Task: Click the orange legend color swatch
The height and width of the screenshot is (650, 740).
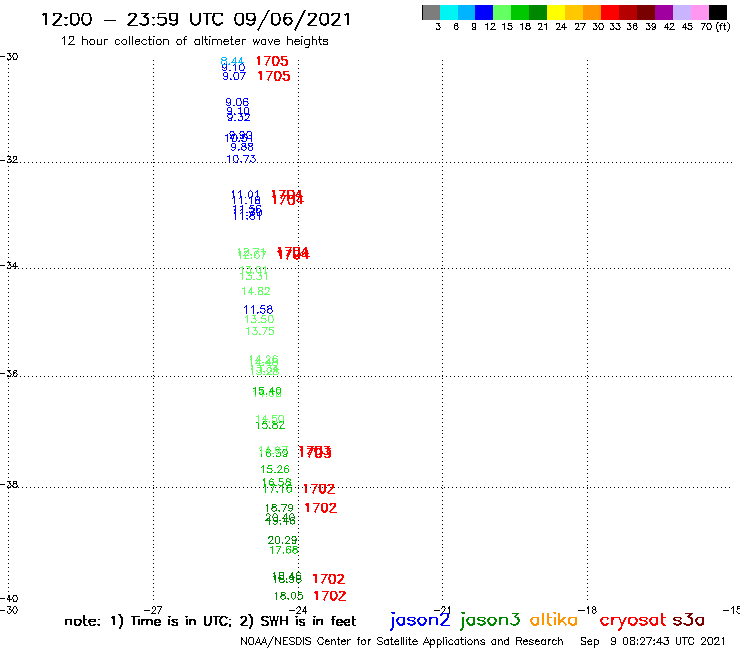Action: [x=592, y=12]
